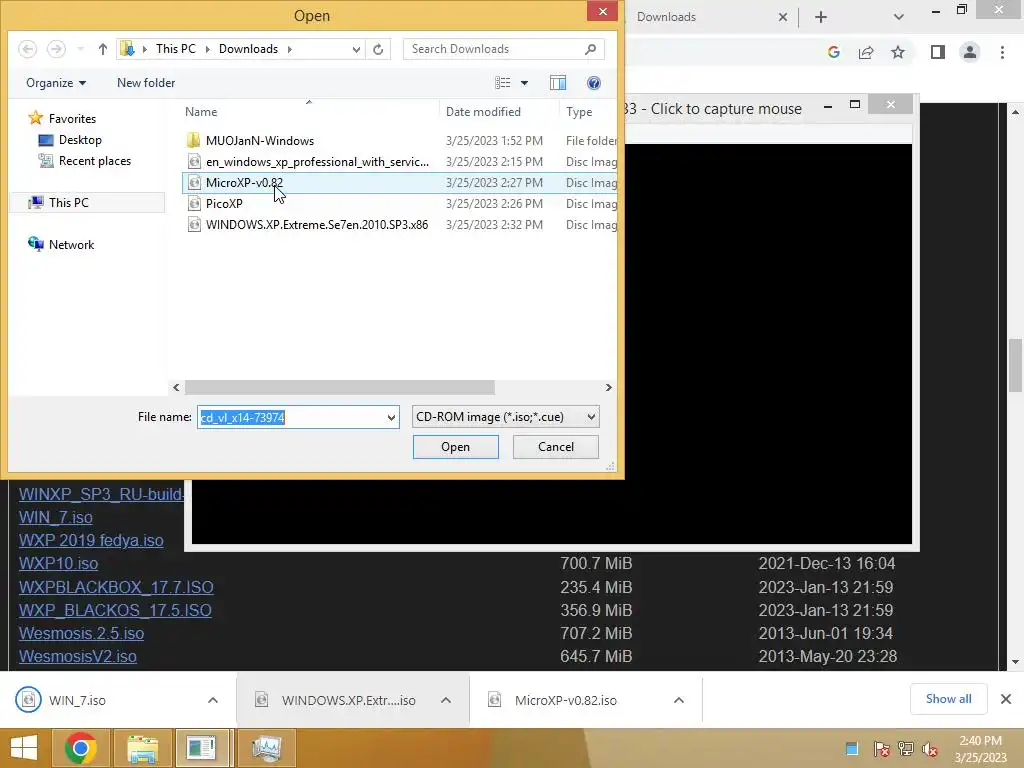
Task: Click the muted volume tray icon
Action: point(930,748)
